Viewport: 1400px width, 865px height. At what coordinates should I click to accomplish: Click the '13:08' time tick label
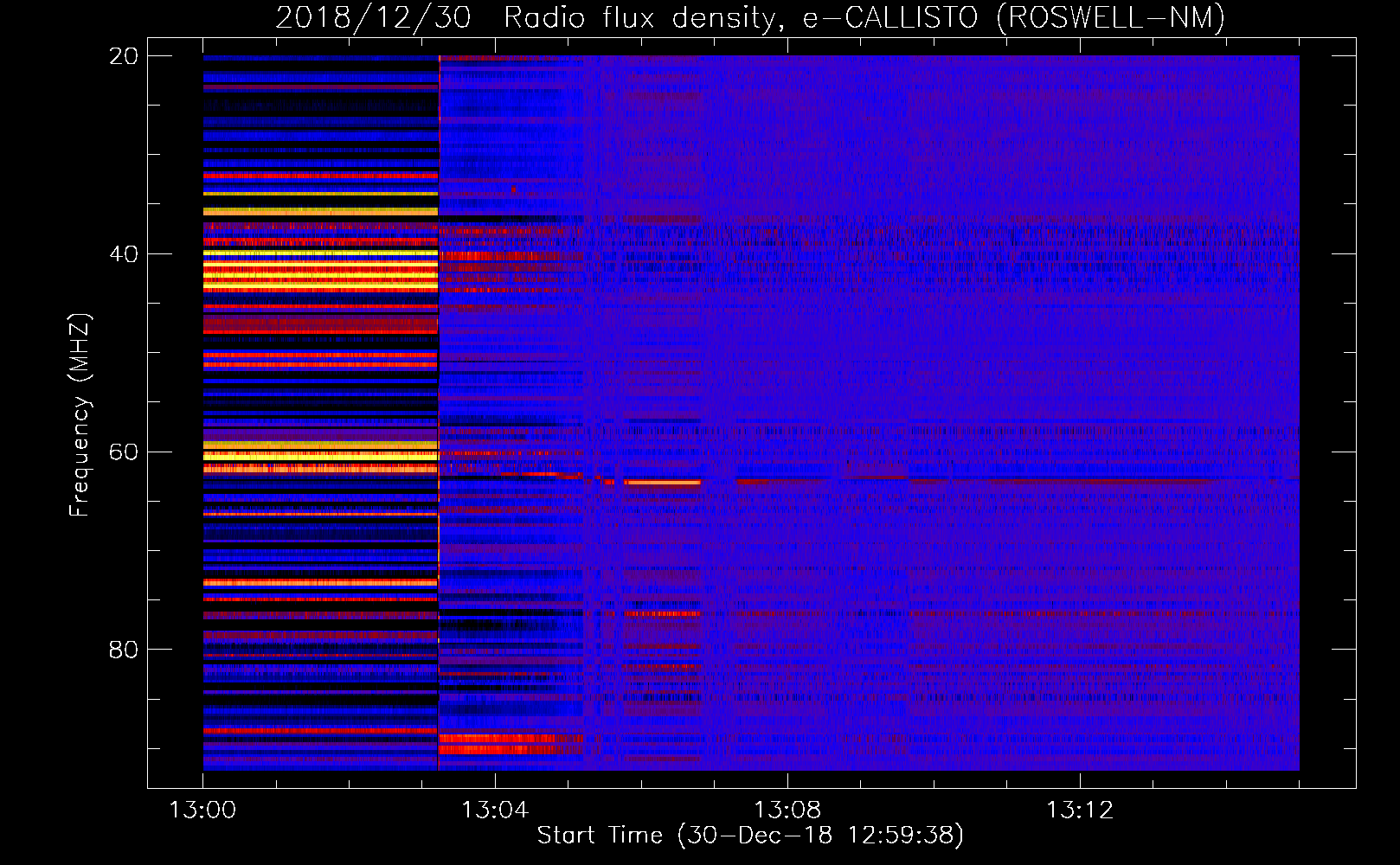[x=787, y=811]
